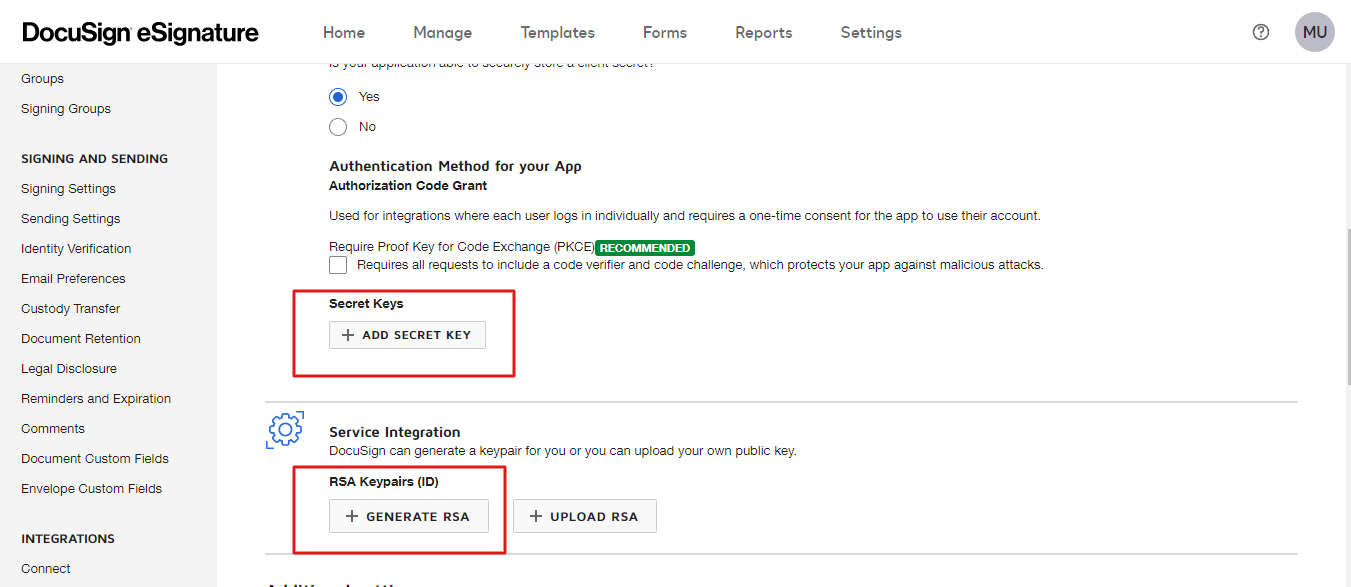Open Envelope Custom Fields page
Viewport: 1351px width, 587px height.
coord(91,489)
